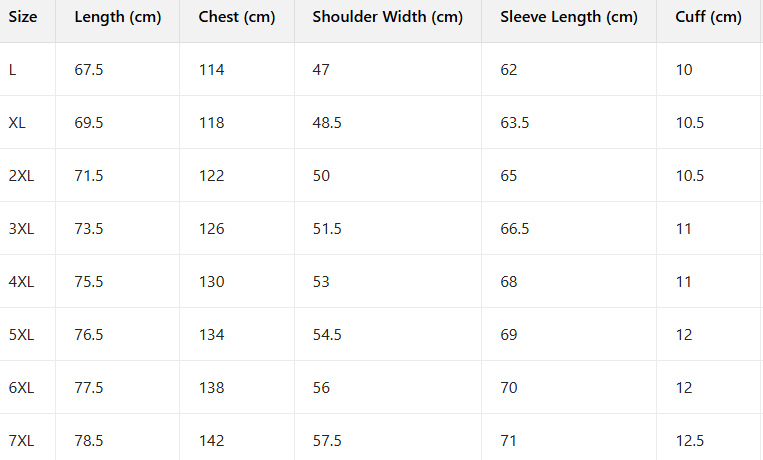The width and height of the screenshot is (763, 460).
Task: Click the L size row label
Action: 13,70
